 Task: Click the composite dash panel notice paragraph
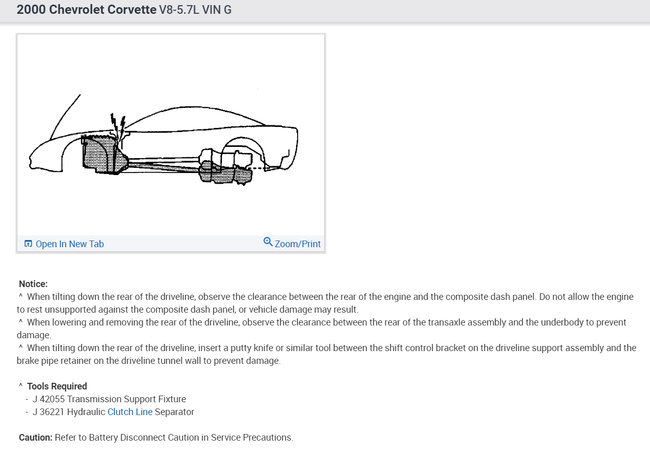click(325, 303)
